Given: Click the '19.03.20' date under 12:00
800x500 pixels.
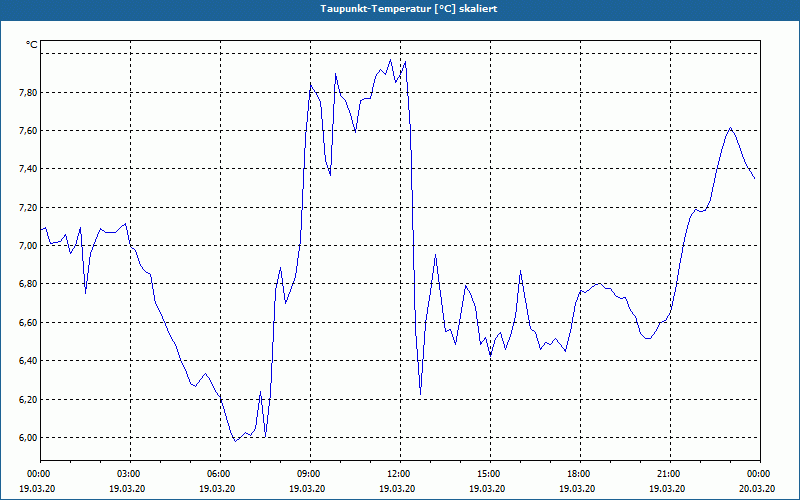Looking at the screenshot, I should click(x=397, y=488).
